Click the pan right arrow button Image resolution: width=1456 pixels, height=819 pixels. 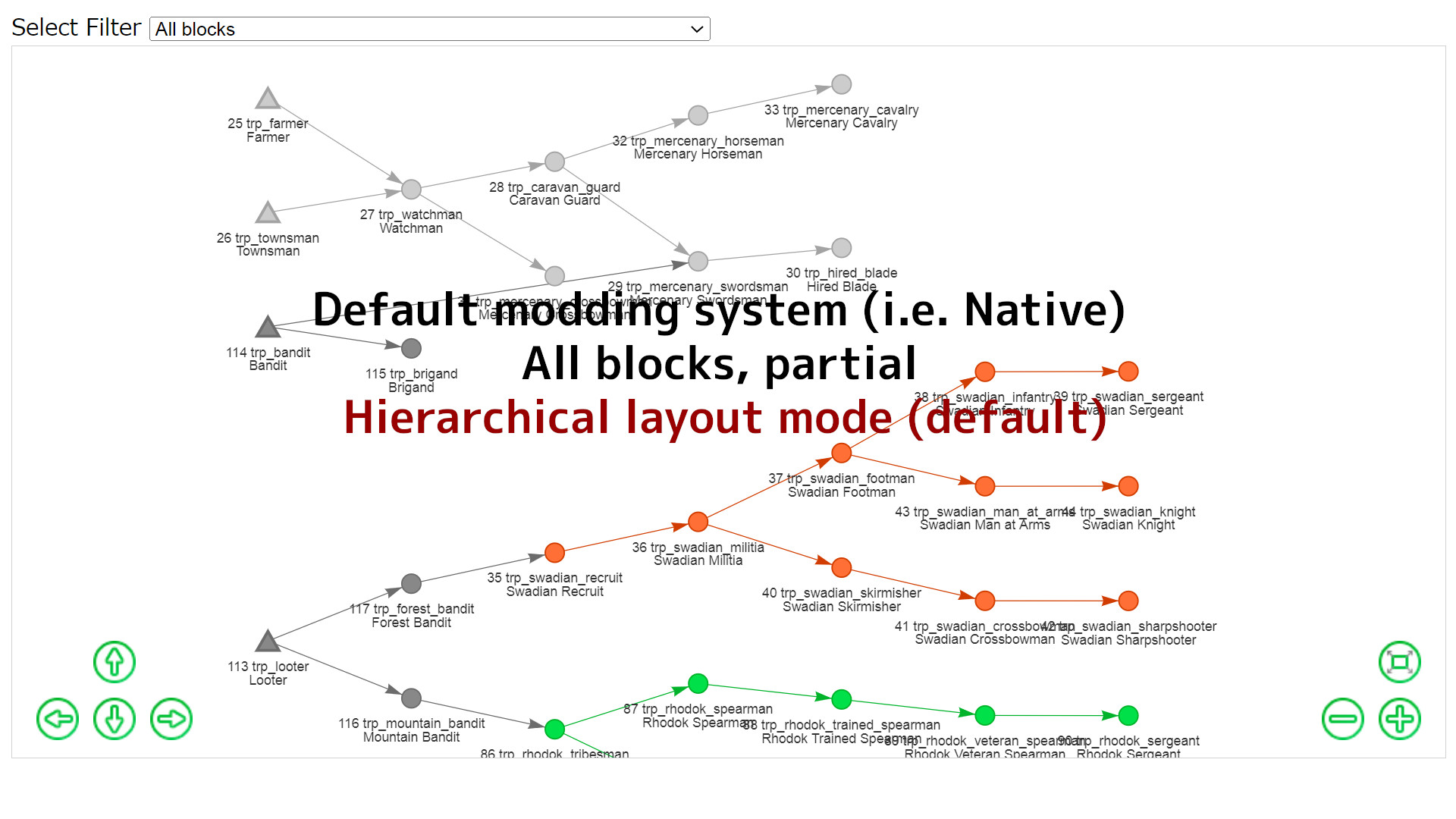click(x=171, y=719)
